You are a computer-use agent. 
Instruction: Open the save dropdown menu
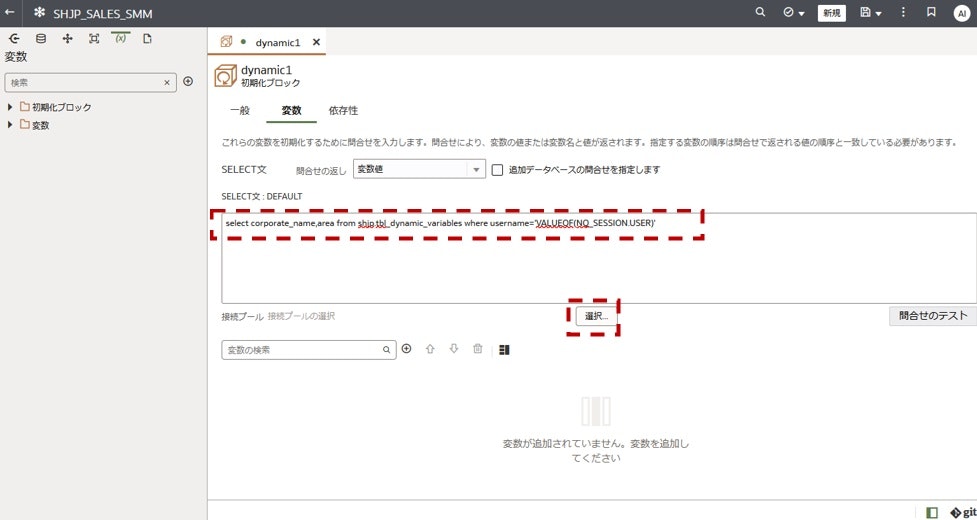point(870,12)
